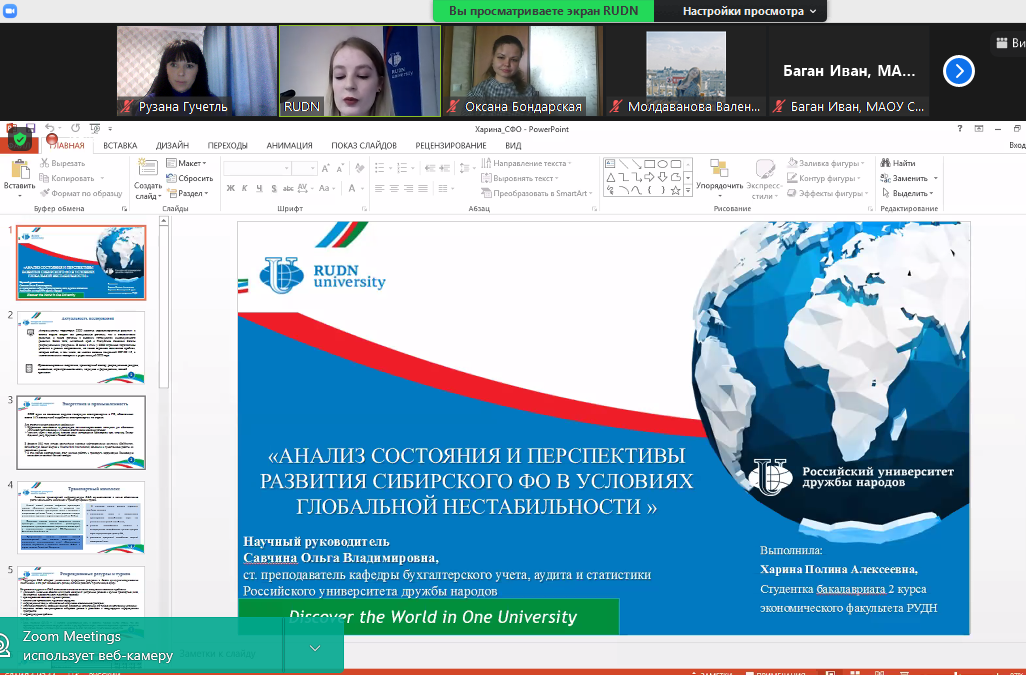
Task: Switch to the Рецензирование (Review) ribbon tab
Action: pos(451,145)
